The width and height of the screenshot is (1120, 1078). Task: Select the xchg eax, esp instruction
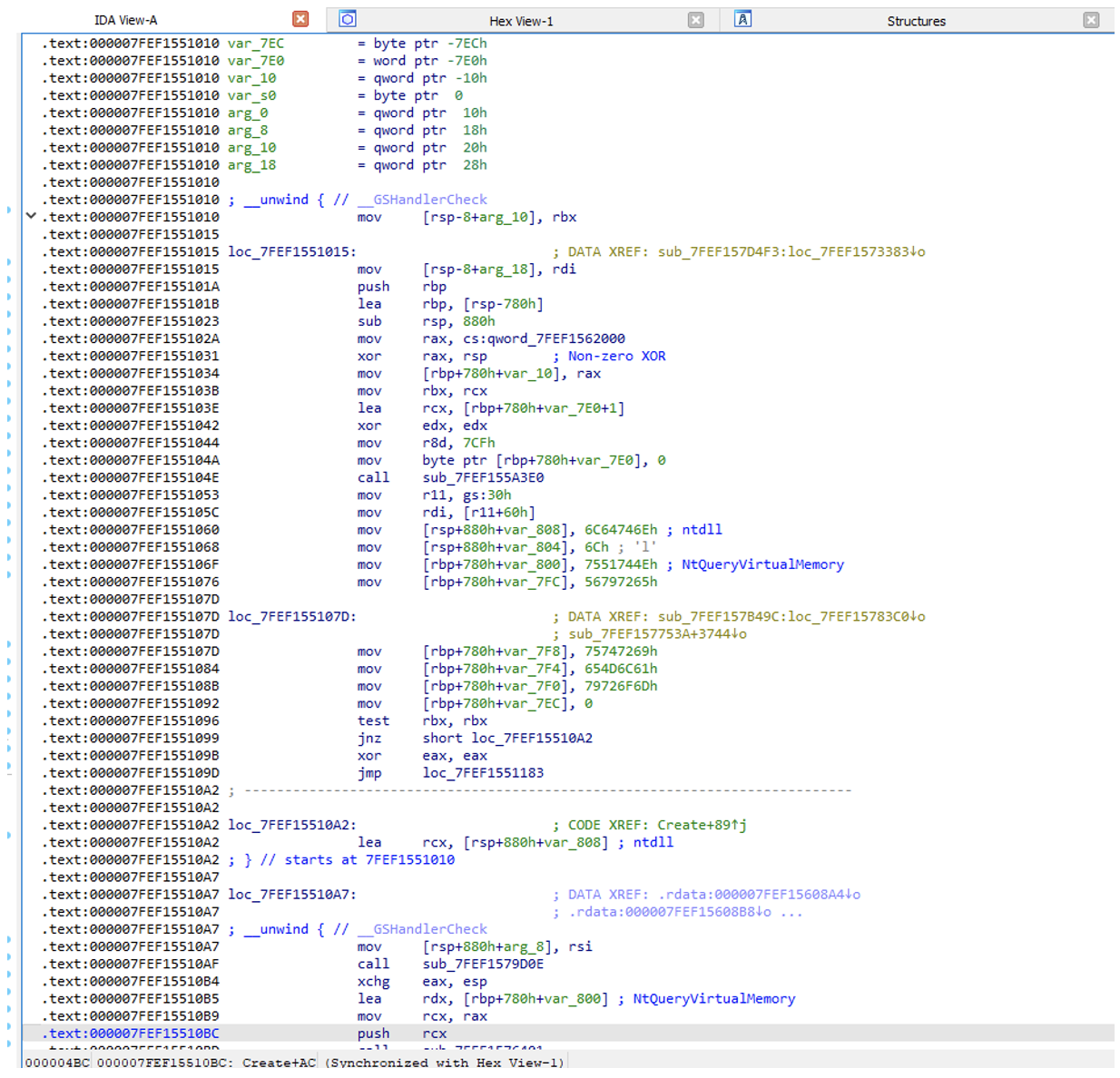pyautogui.click(x=422, y=981)
